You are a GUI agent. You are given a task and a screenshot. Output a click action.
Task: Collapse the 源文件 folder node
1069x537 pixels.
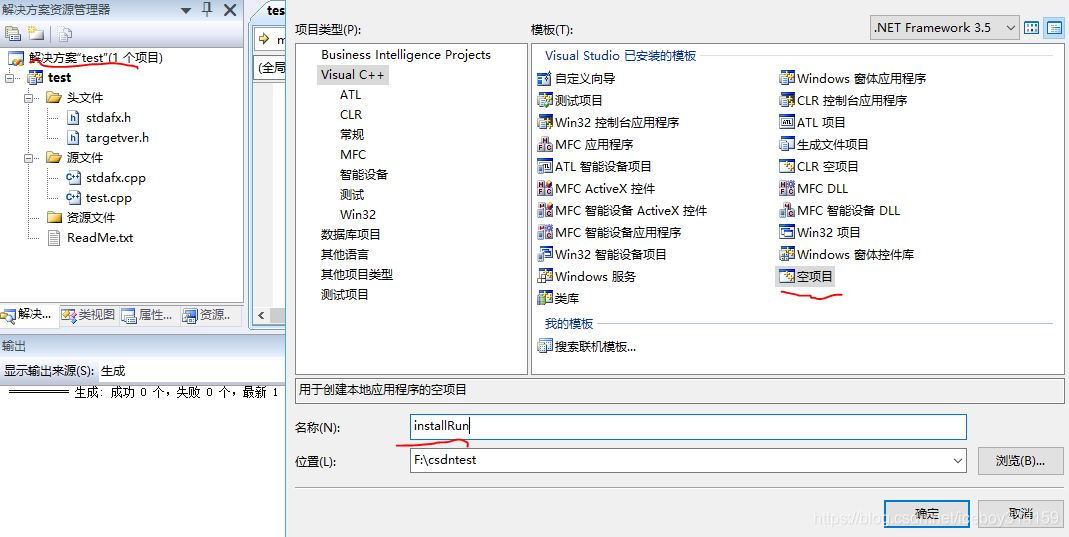[29, 158]
